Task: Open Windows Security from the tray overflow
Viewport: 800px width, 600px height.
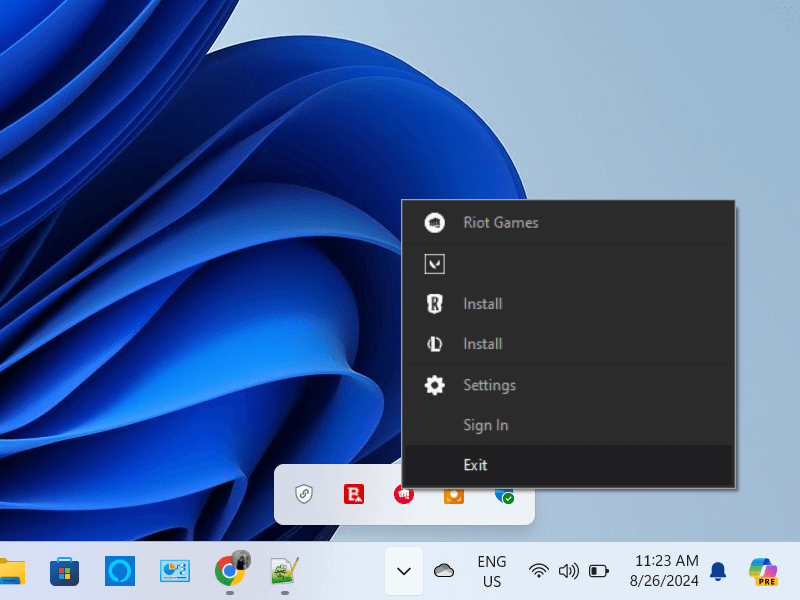Action: point(504,496)
